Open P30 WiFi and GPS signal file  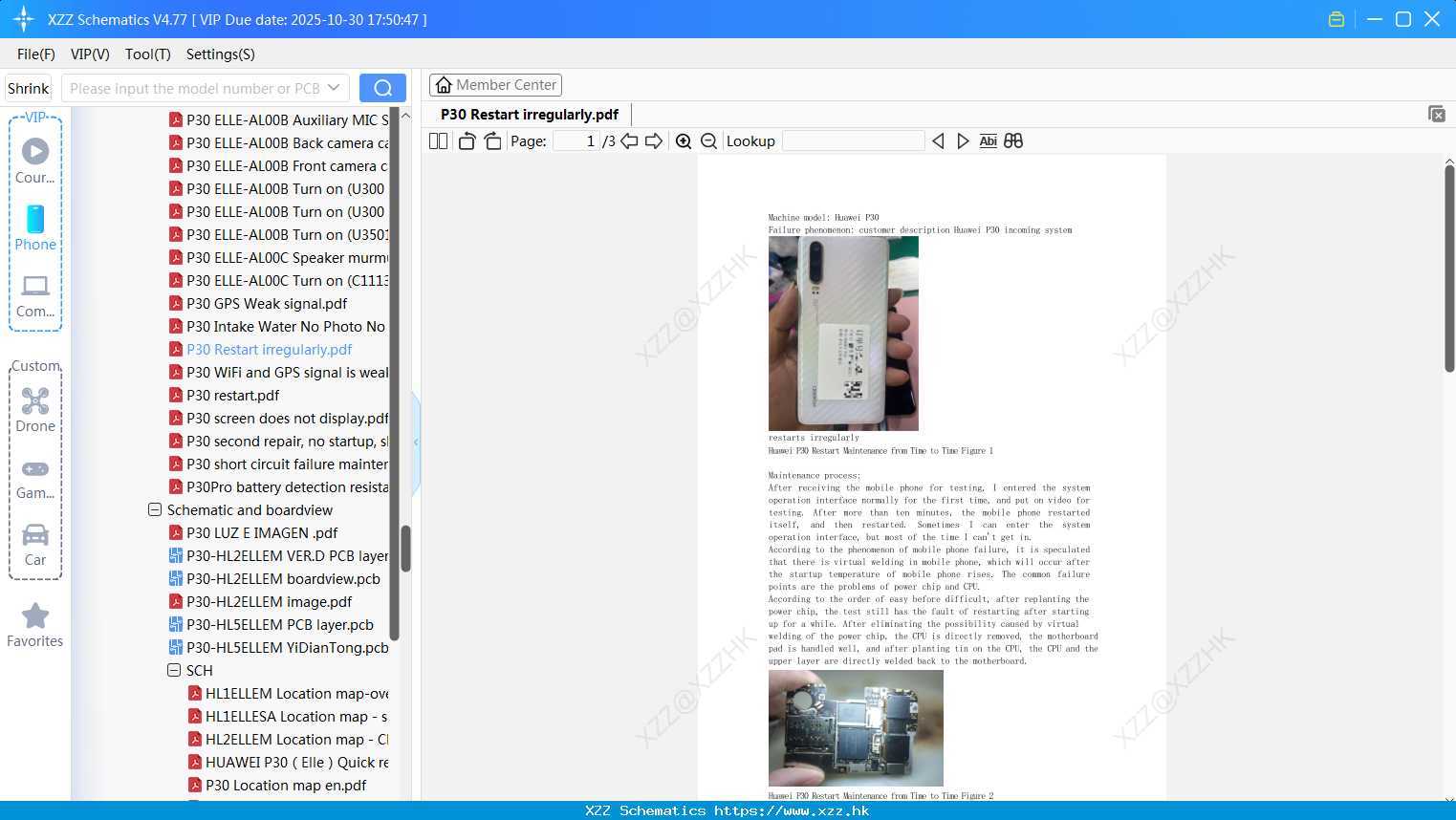288,373
